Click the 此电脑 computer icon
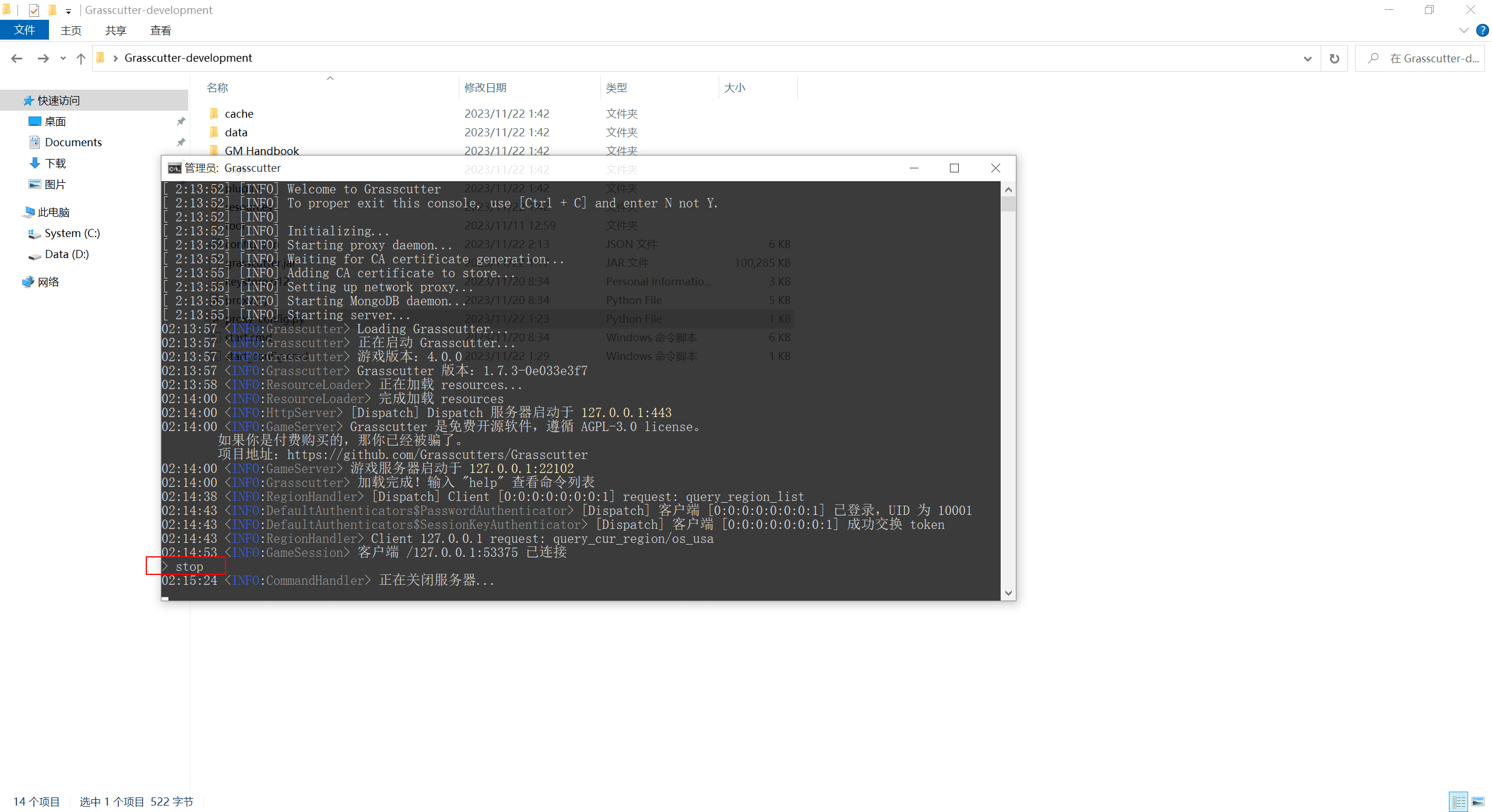Image resolution: width=1492 pixels, height=812 pixels. (x=29, y=212)
